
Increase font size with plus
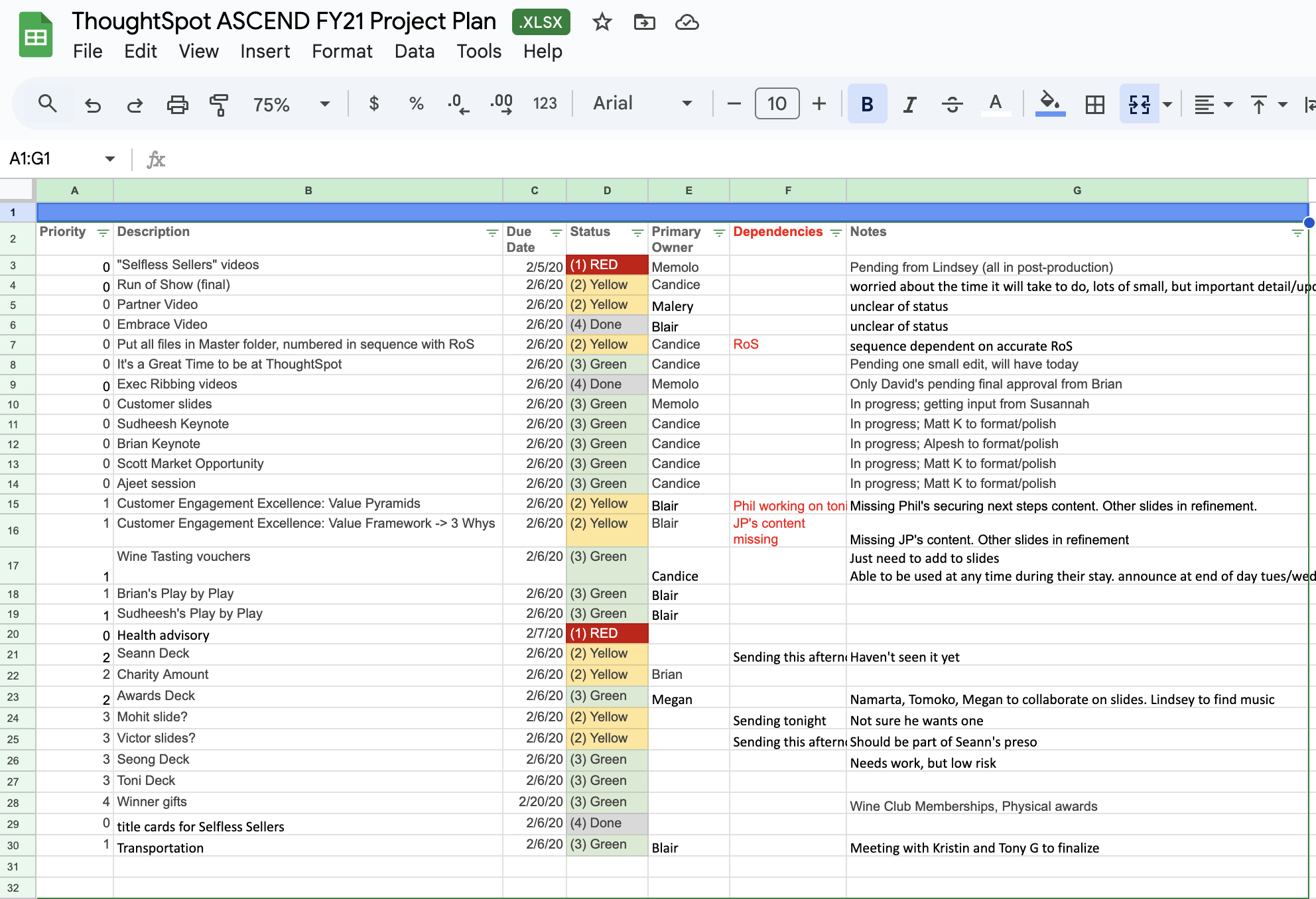coord(819,103)
